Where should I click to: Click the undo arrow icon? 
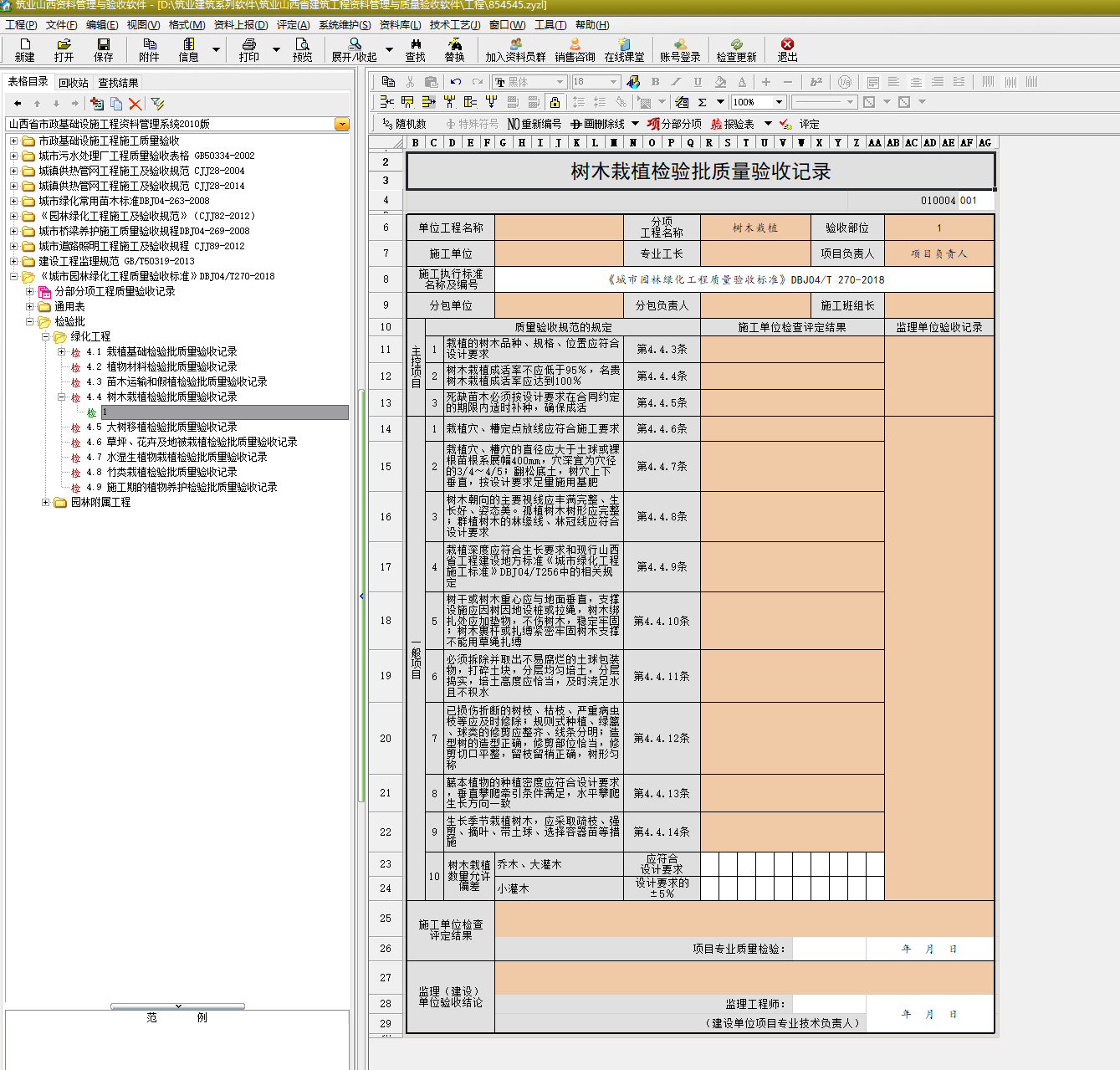[455, 81]
